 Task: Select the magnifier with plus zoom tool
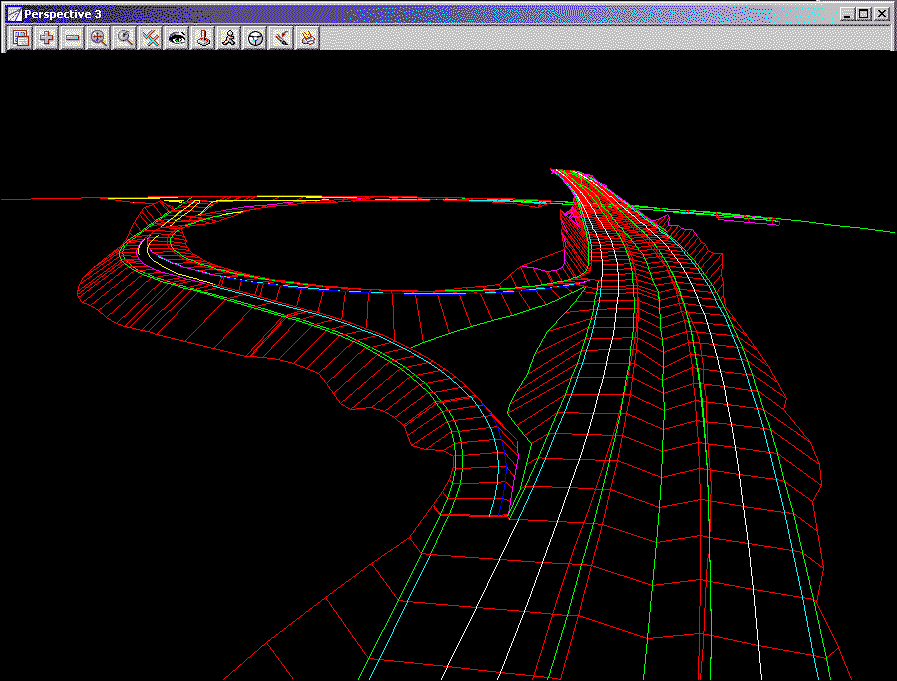point(98,38)
